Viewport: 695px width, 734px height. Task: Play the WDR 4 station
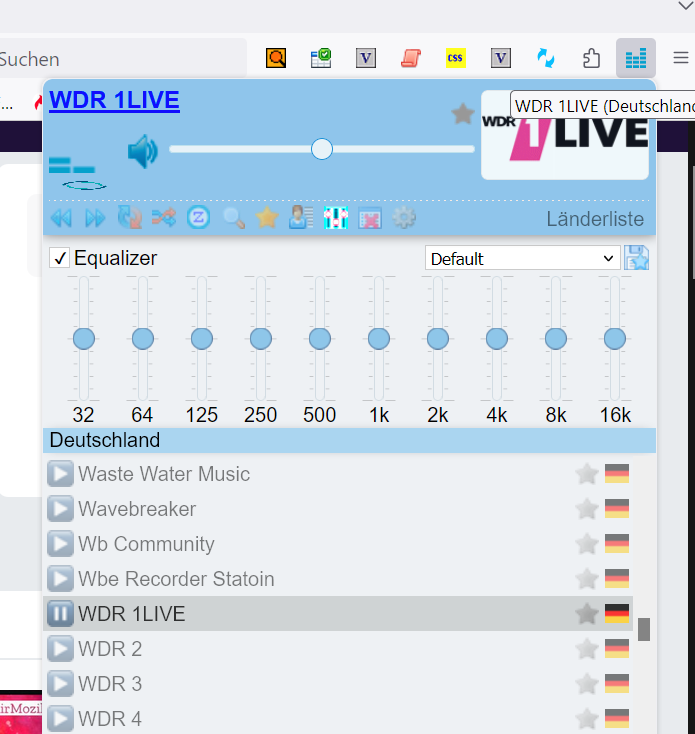click(x=60, y=719)
